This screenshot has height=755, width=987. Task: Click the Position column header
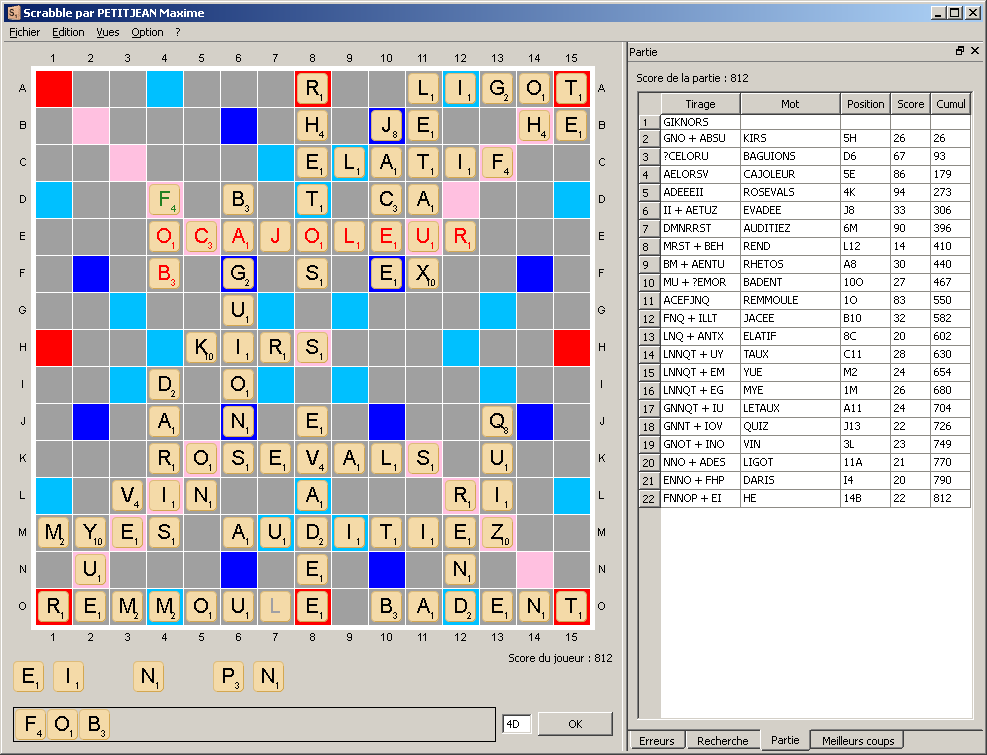(865, 104)
